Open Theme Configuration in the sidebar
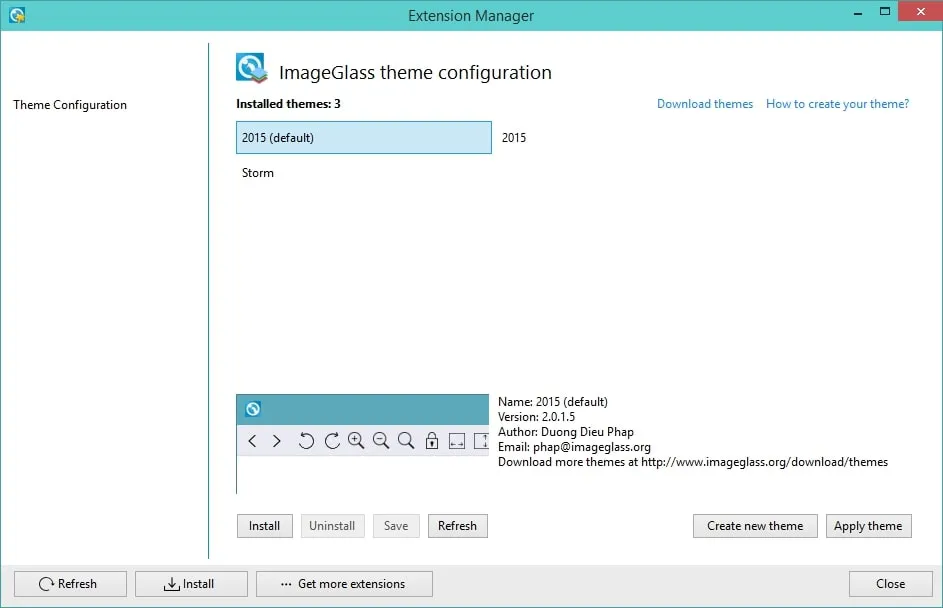The width and height of the screenshot is (943, 608). (x=70, y=105)
